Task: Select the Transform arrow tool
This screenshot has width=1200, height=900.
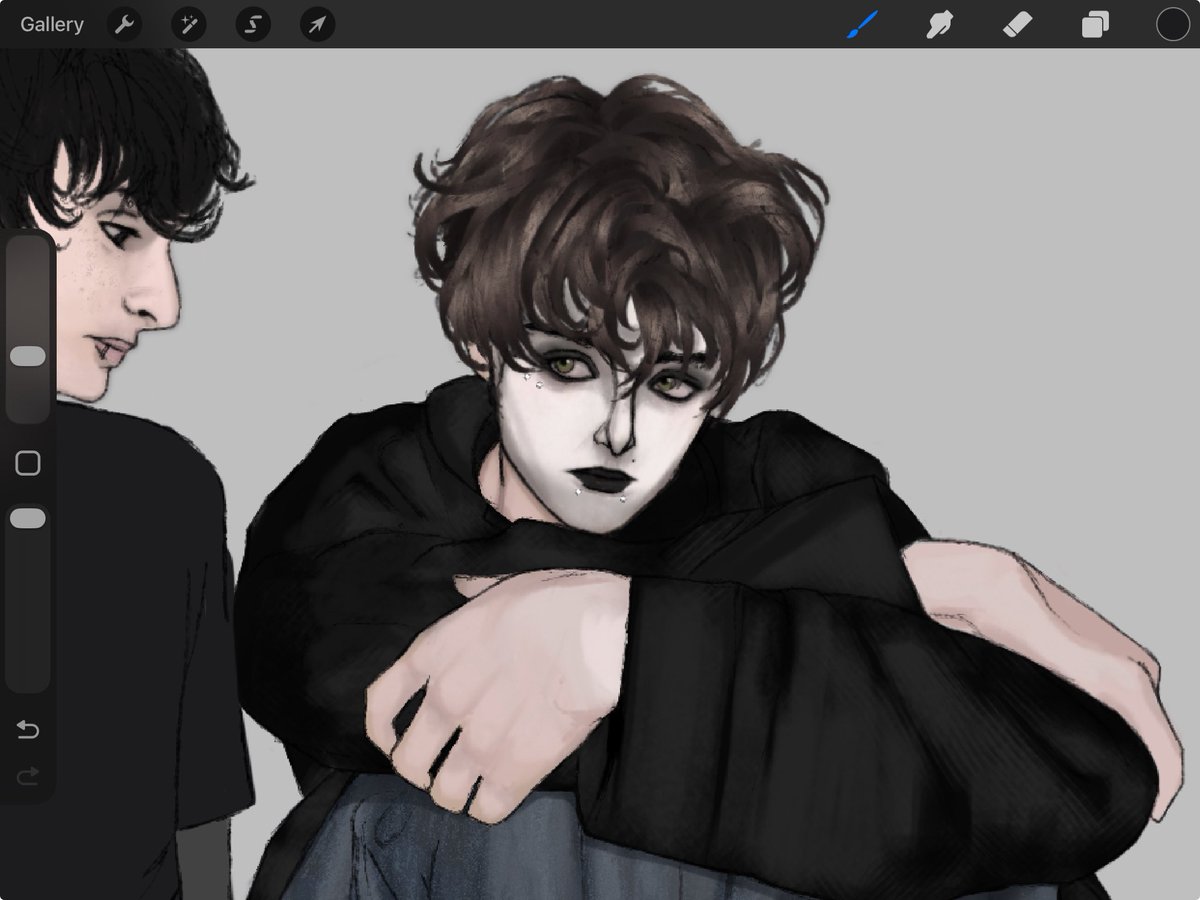Action: pyautogui.click(x=317, y=25)
